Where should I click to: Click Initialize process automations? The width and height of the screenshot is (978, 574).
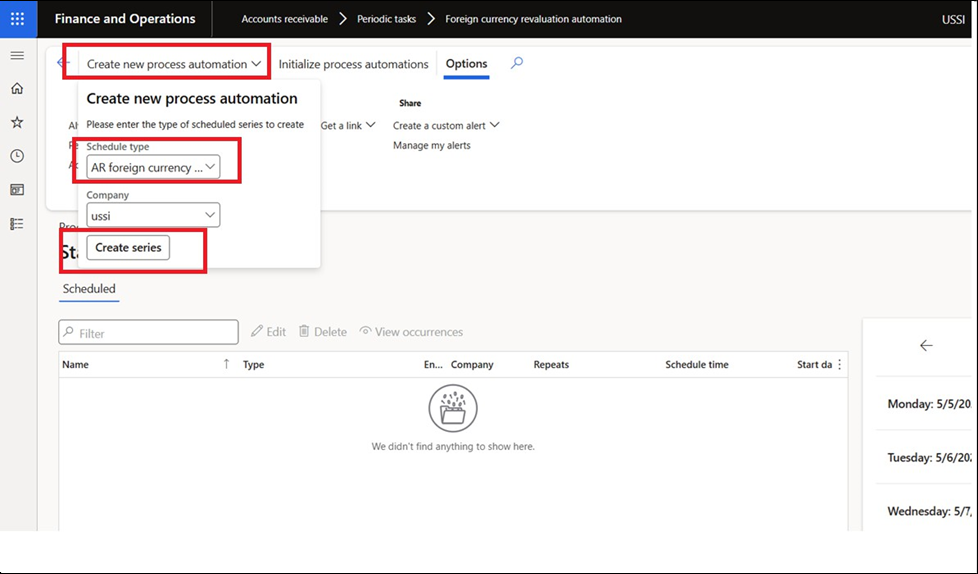(x=353, y=64)
